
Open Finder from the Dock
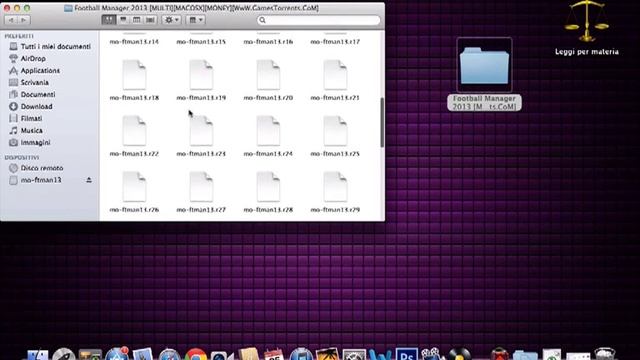38,355
